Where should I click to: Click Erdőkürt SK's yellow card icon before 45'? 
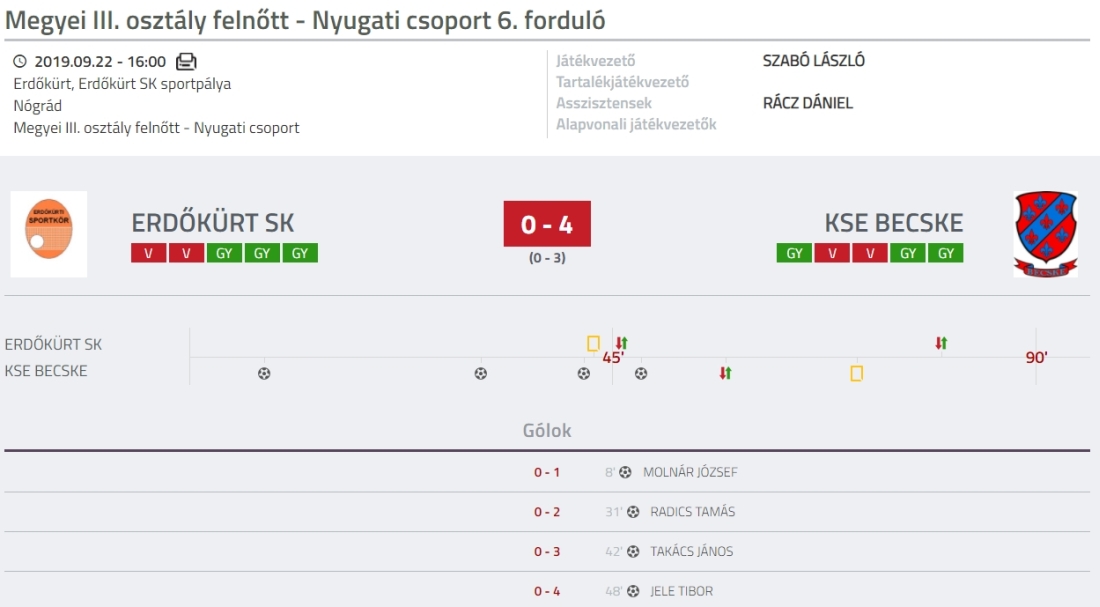[x=593, y=343]
